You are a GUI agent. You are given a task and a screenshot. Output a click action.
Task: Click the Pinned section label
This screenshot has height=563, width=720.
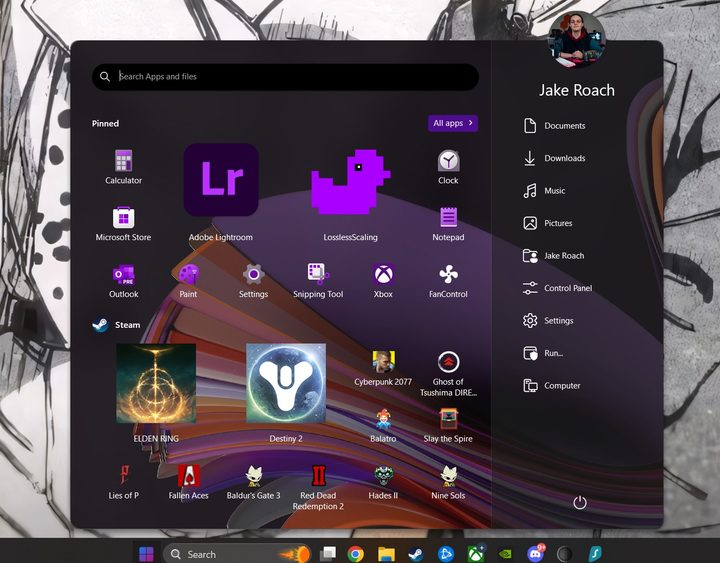tap(105, 123)
